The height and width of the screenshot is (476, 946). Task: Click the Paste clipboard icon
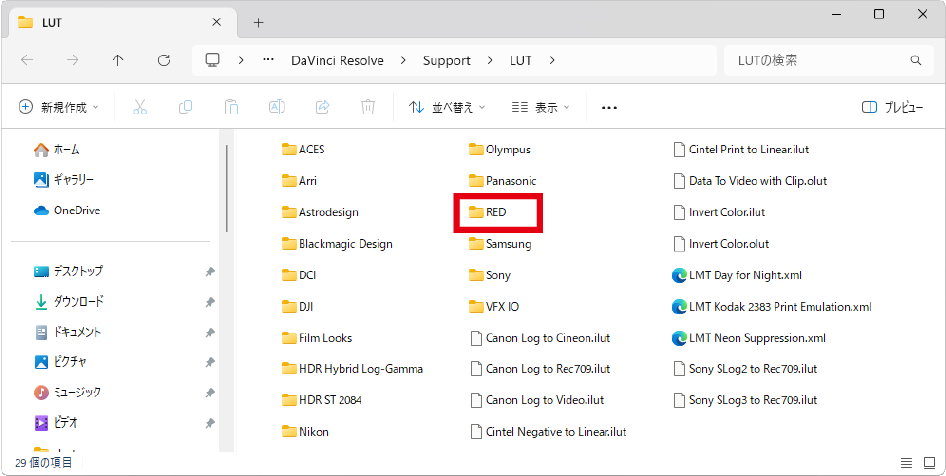231,107
